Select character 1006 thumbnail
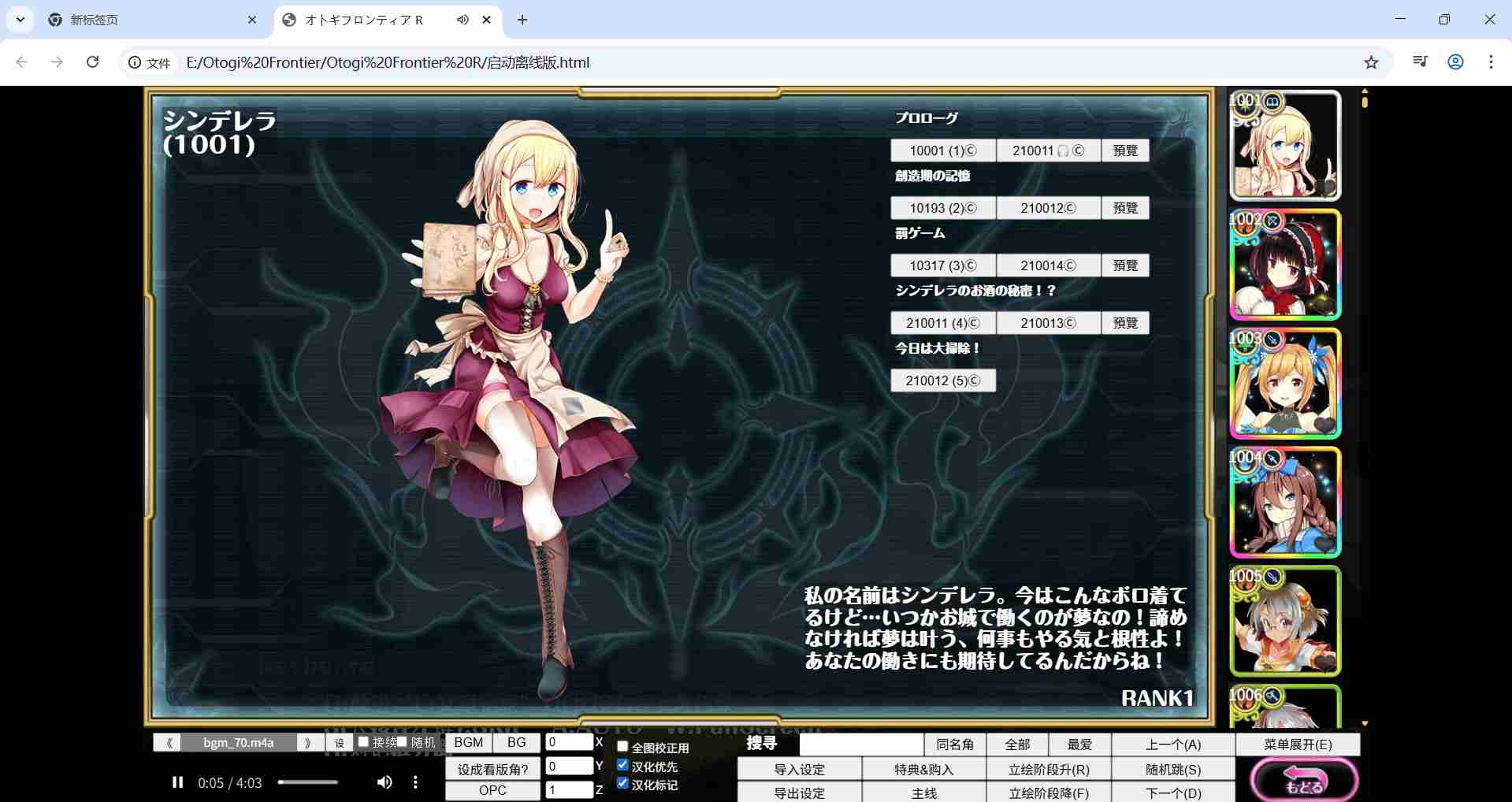 (1285, 707)
